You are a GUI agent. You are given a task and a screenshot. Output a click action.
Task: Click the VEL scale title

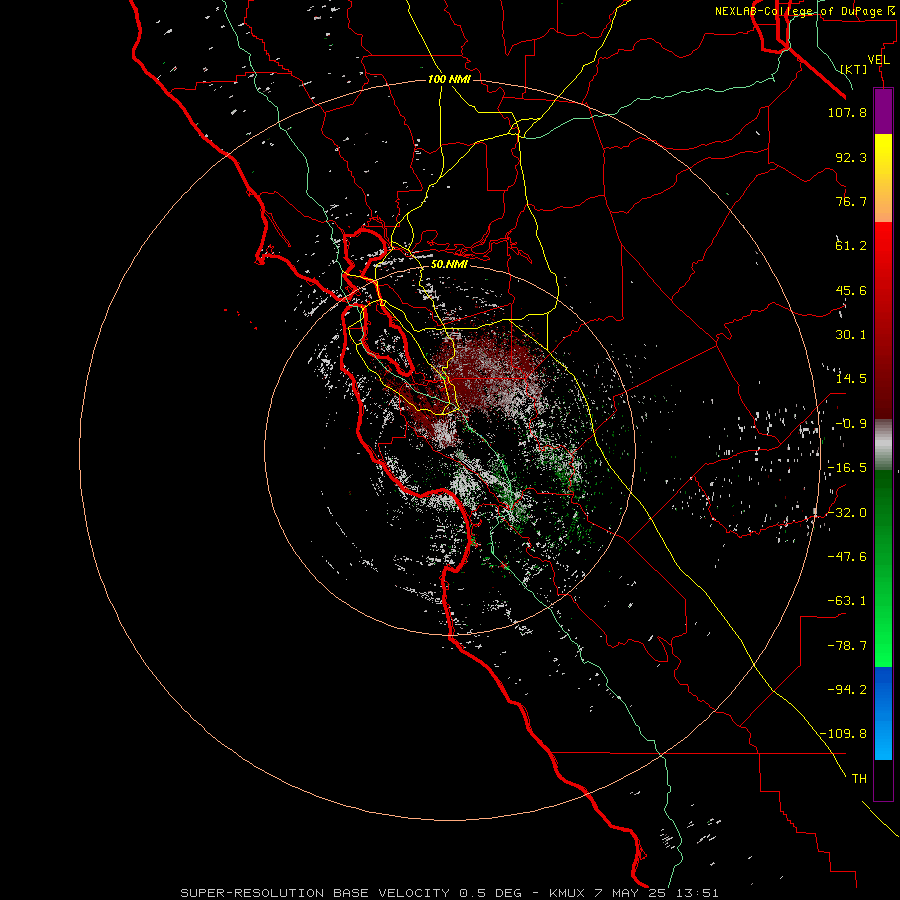tap(878, 60)
